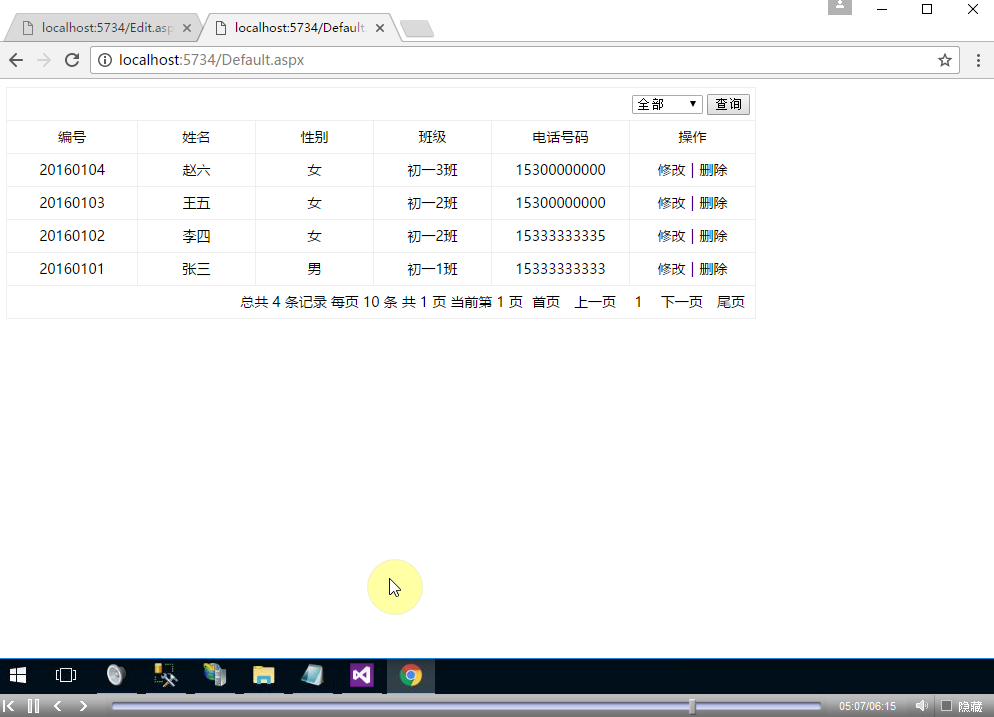Open Visual Studio from the taskbar
994x717 pixels.
361,676
